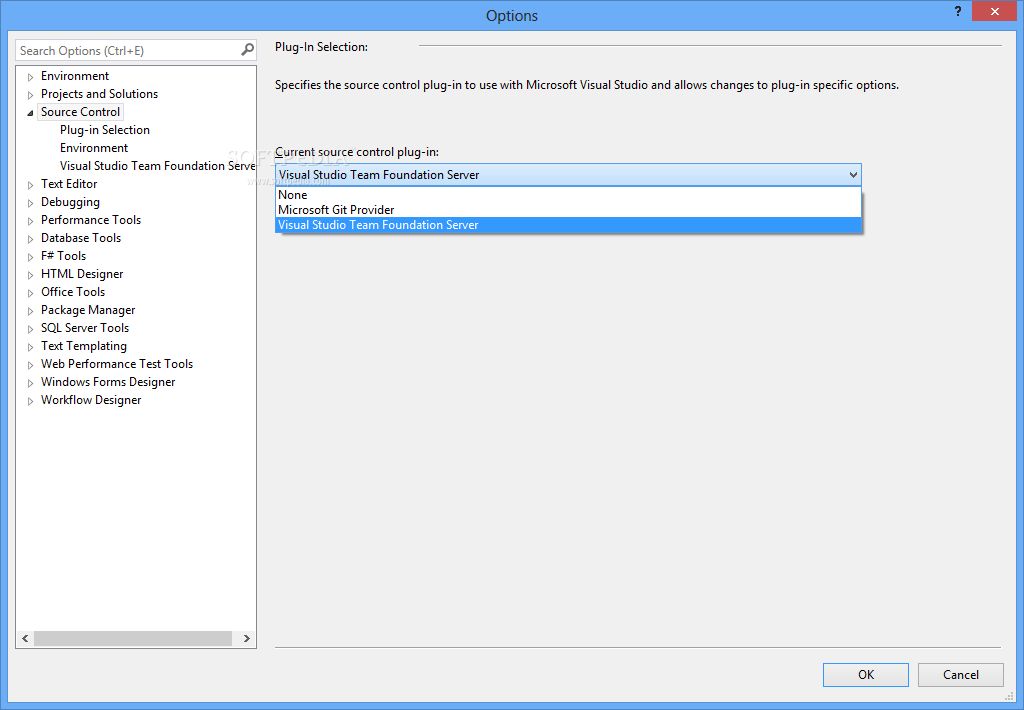Viewport: 1024px width, 710px height.
Task: Select the F# Tools label
Action: (63, 255)
